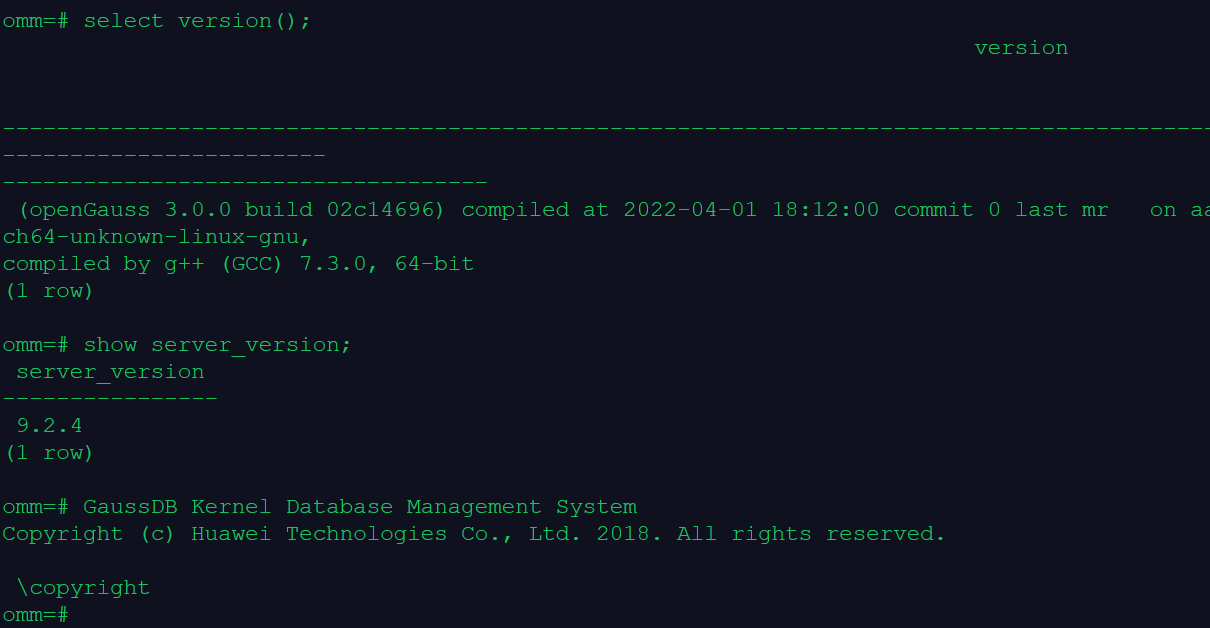This screenshot has height=628, width=1210.
Task: Click the 'openGauss 3.0.0' version text
Action: point(130,210)
